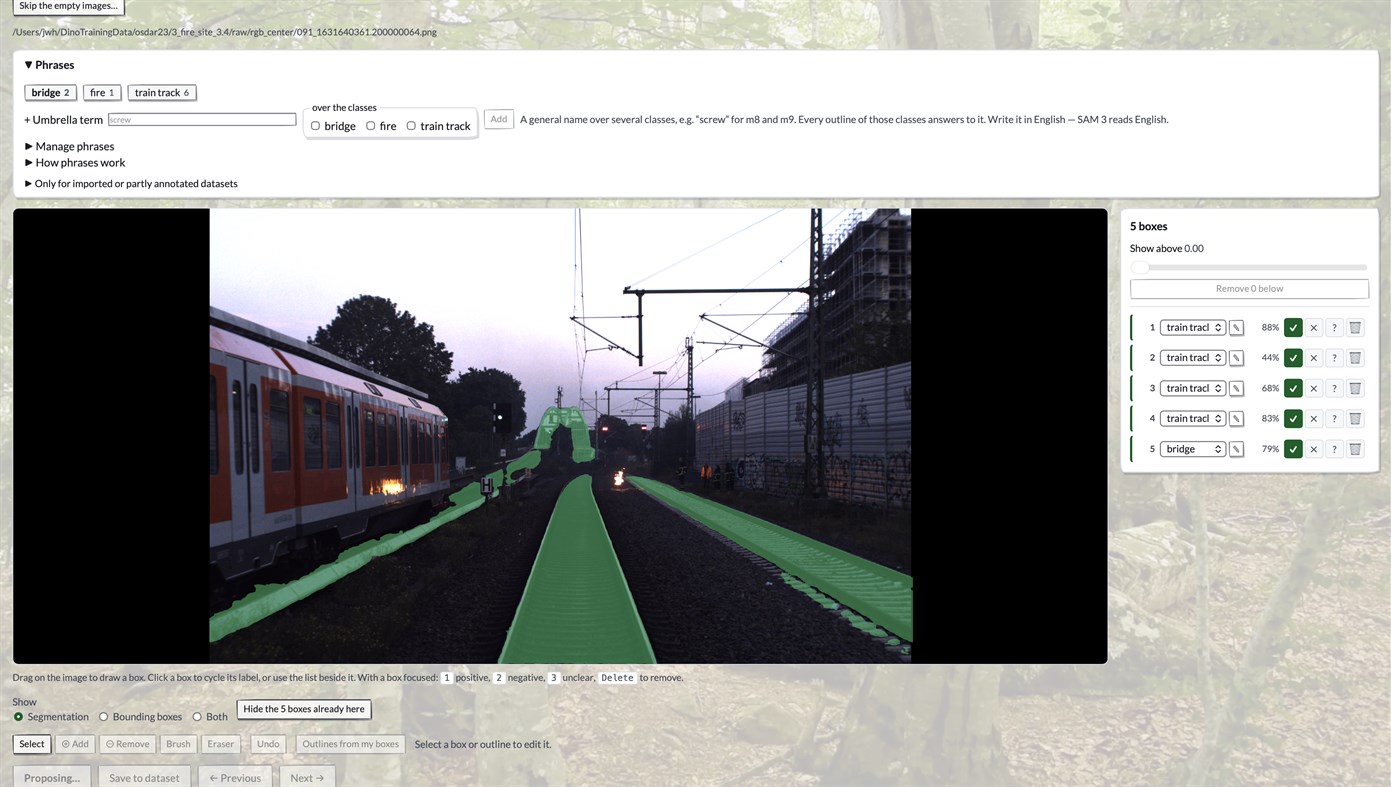Click the Undo button in the editing toolbar
Image resolution: width=1391 pixels, height=787 pixels.
pyautogui.click(x=268, y=744)
